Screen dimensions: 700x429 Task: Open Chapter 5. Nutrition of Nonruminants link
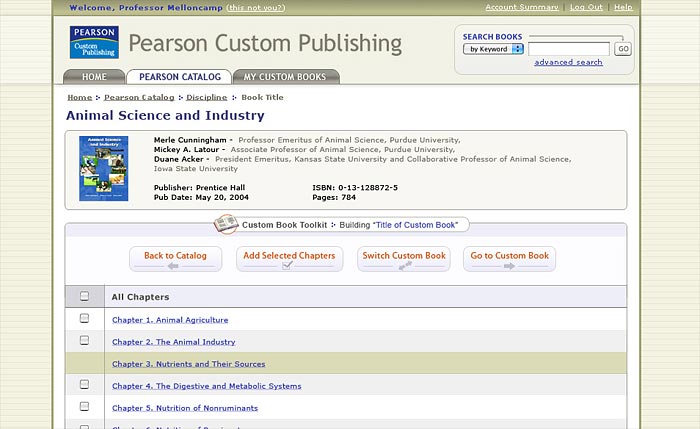185,408
